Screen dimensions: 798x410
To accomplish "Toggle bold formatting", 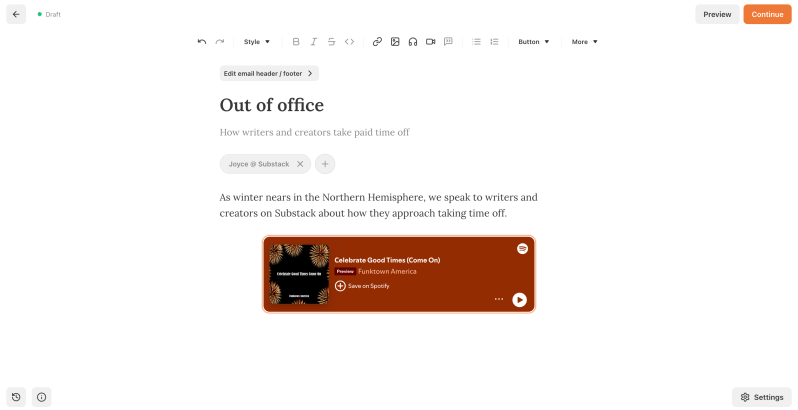I will 296,42.
